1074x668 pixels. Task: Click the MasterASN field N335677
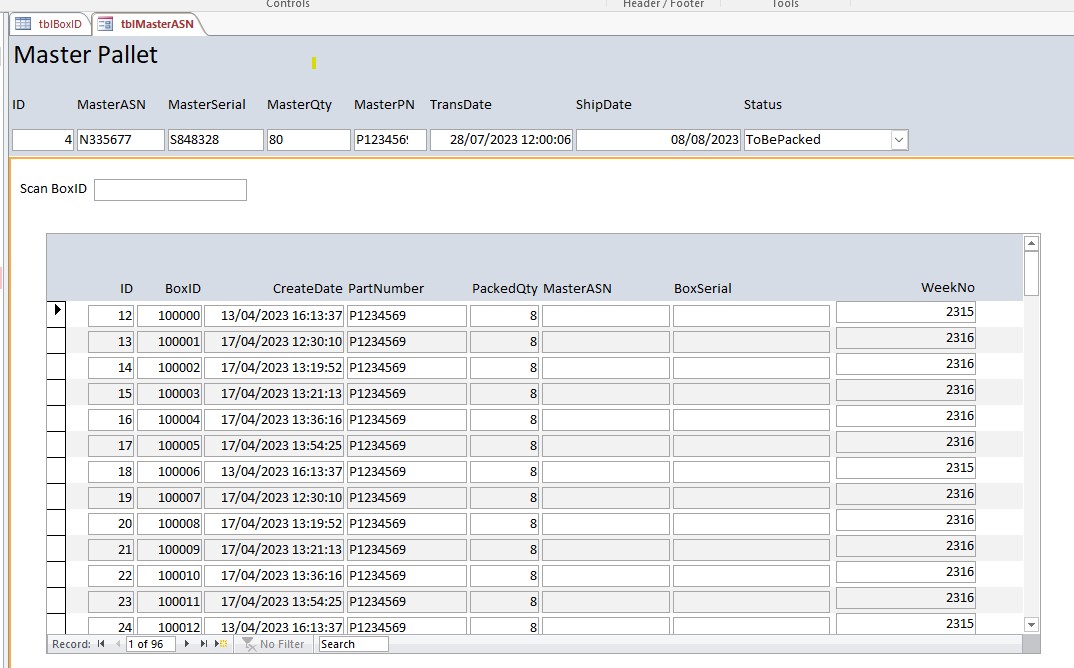[120, 140]
